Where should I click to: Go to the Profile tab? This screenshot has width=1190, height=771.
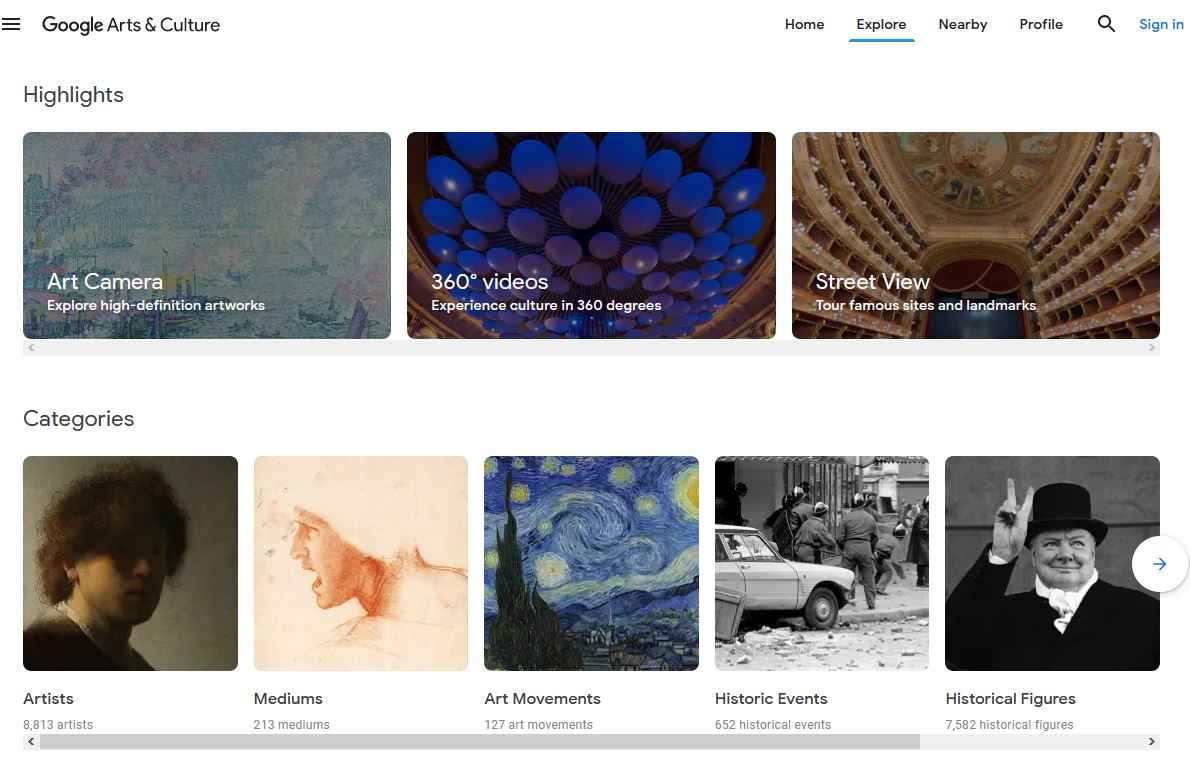click(x=1041, y=24)
